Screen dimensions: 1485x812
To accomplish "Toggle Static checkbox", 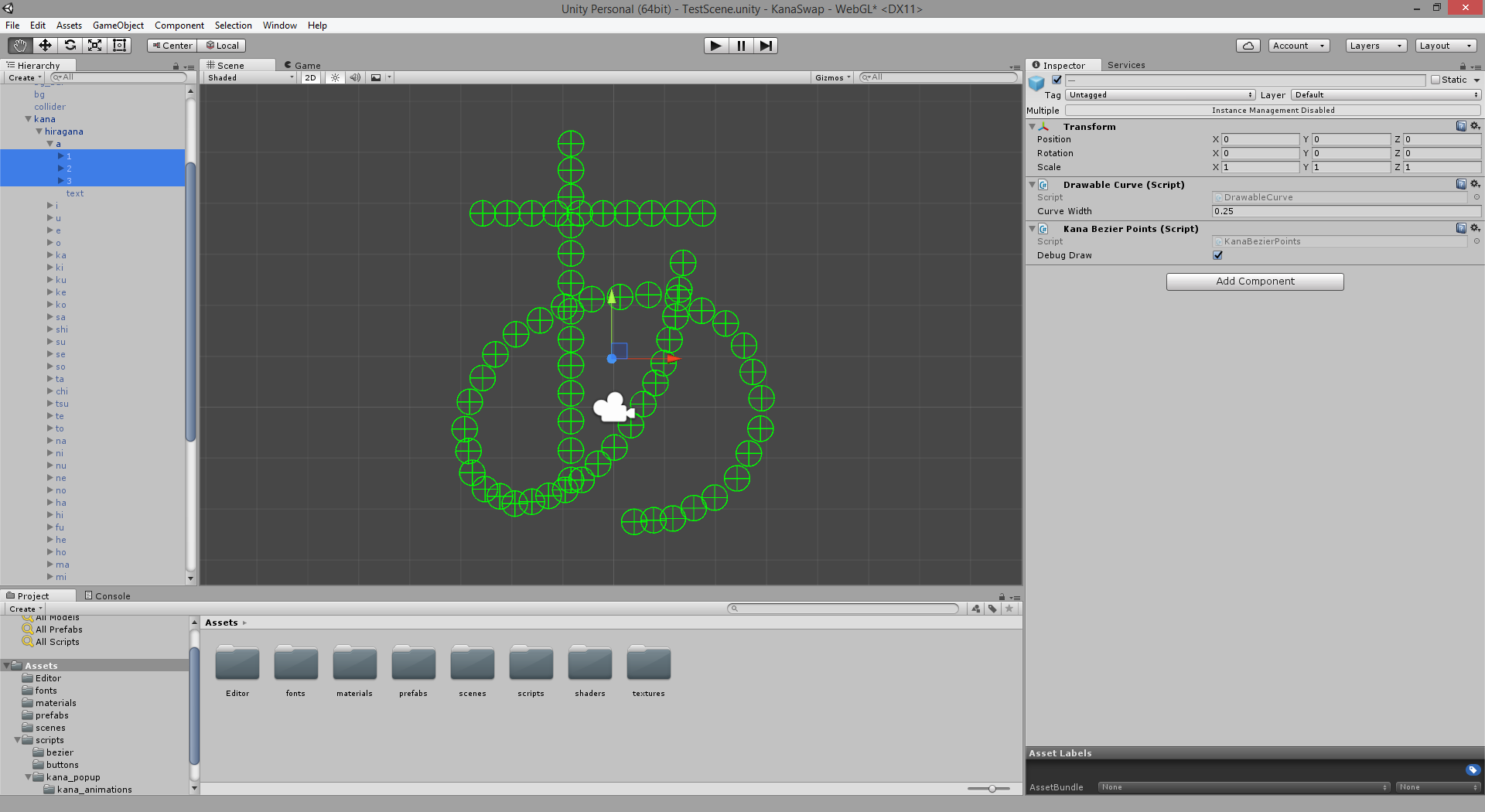I will point(1435,80).
